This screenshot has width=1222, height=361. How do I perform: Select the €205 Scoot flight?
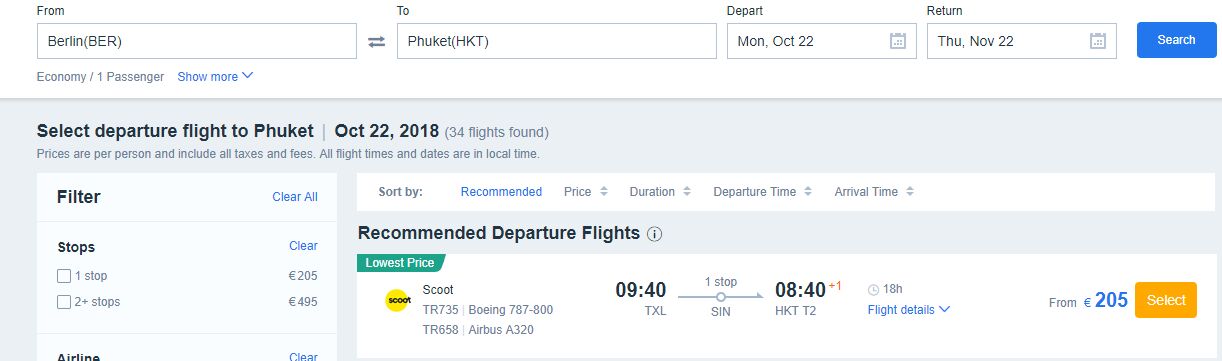[1165, 300]
